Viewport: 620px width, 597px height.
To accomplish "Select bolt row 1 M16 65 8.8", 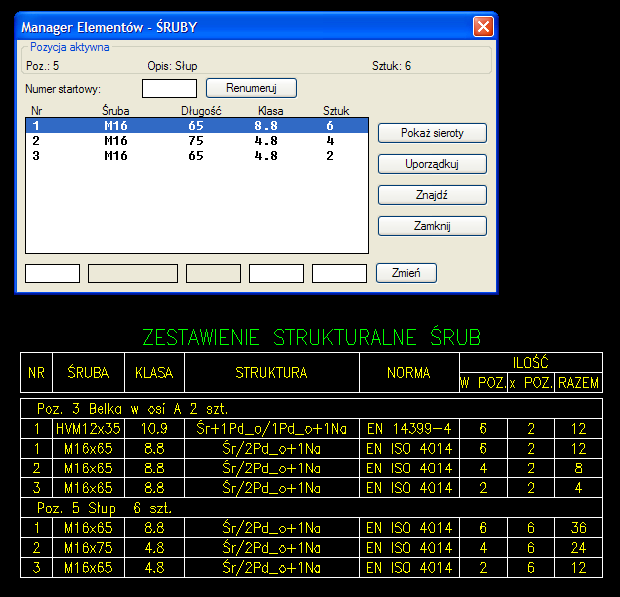I will (197, 126).
